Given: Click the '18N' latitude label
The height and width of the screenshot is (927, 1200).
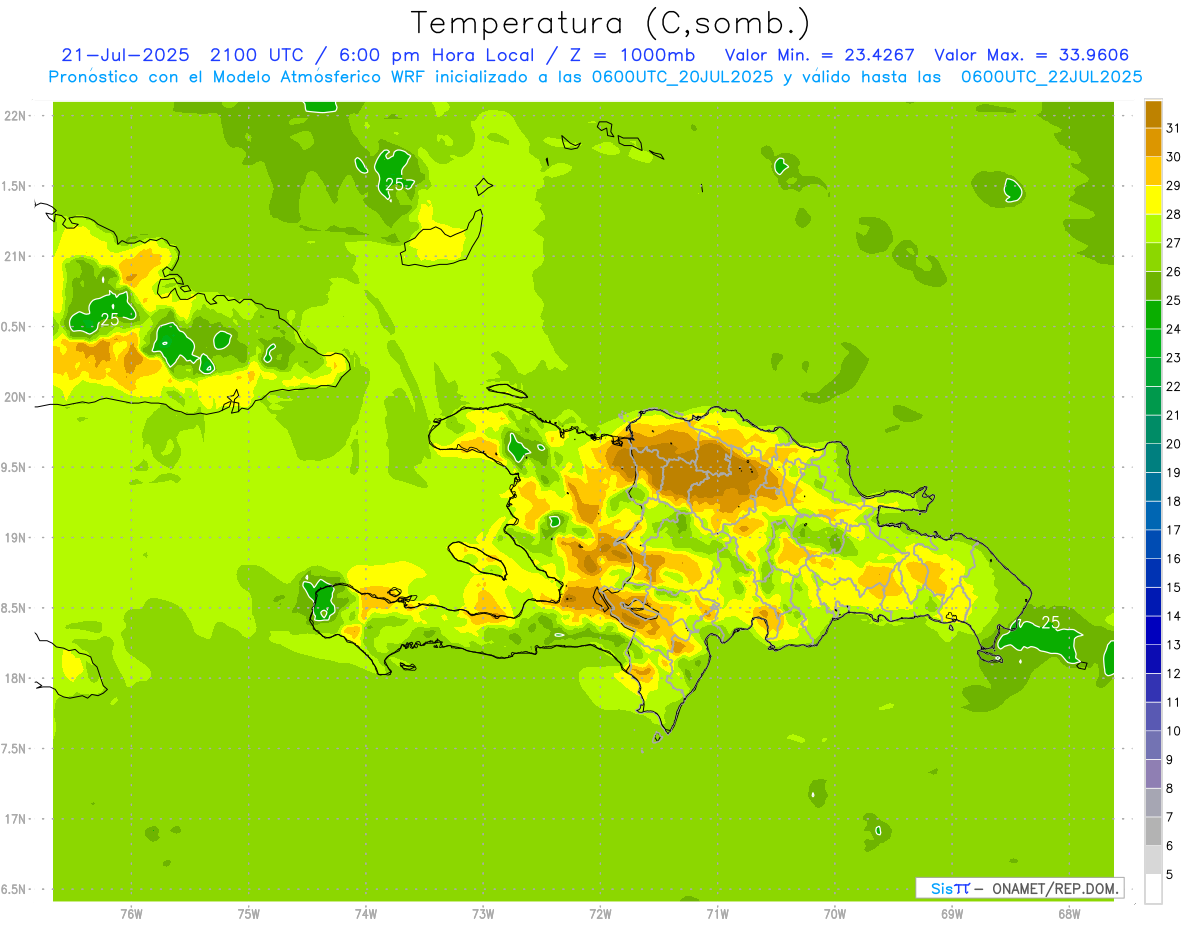Looking at the screenshot, I should pos(16,678).
